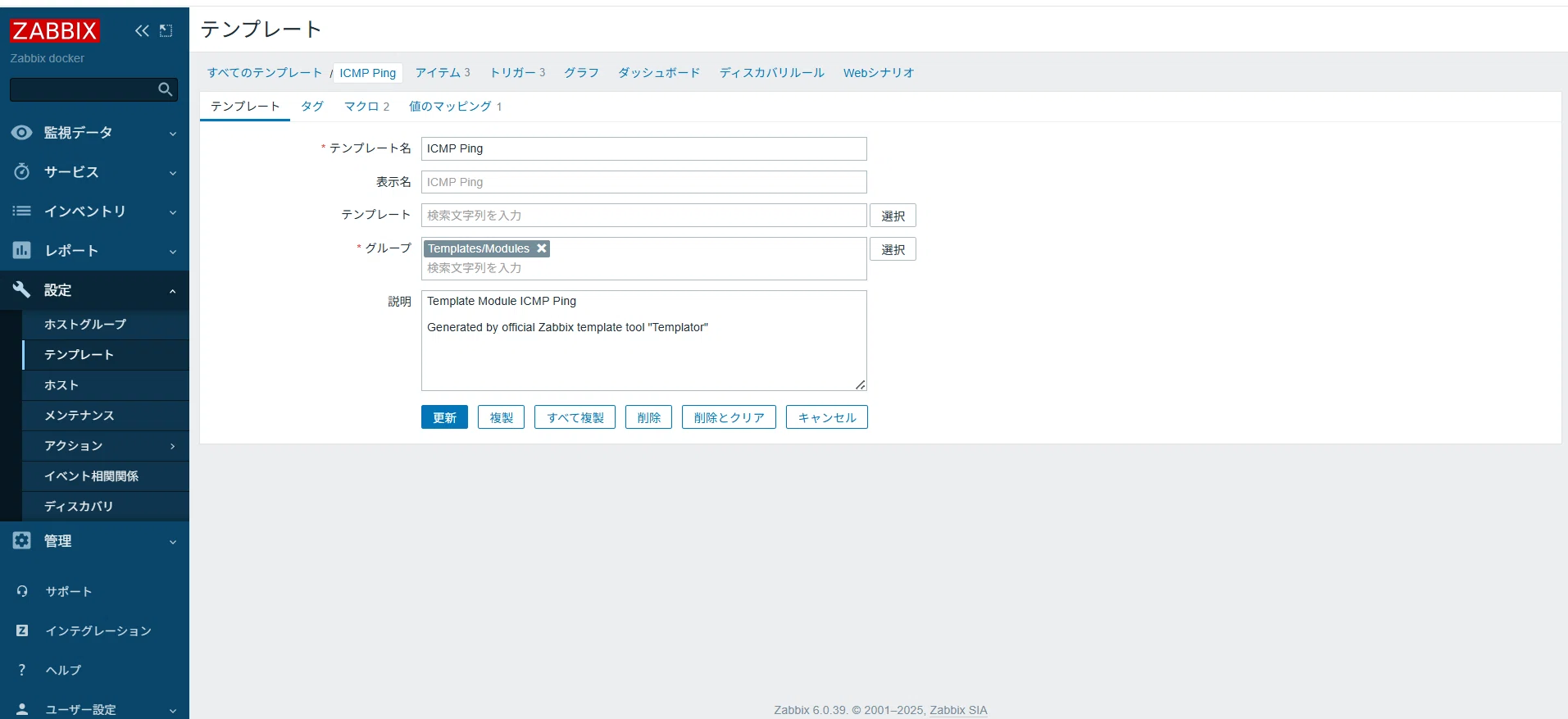The height and width of the screenshot is (719, 1568).
Task: Switch to the タグ tab
Action: [312, 107]
